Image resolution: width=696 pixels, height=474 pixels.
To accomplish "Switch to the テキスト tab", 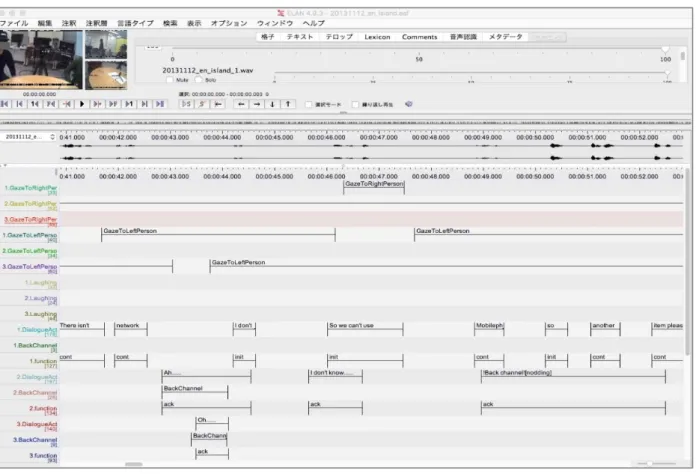I will pyautogui.click(x=300, y=37).
